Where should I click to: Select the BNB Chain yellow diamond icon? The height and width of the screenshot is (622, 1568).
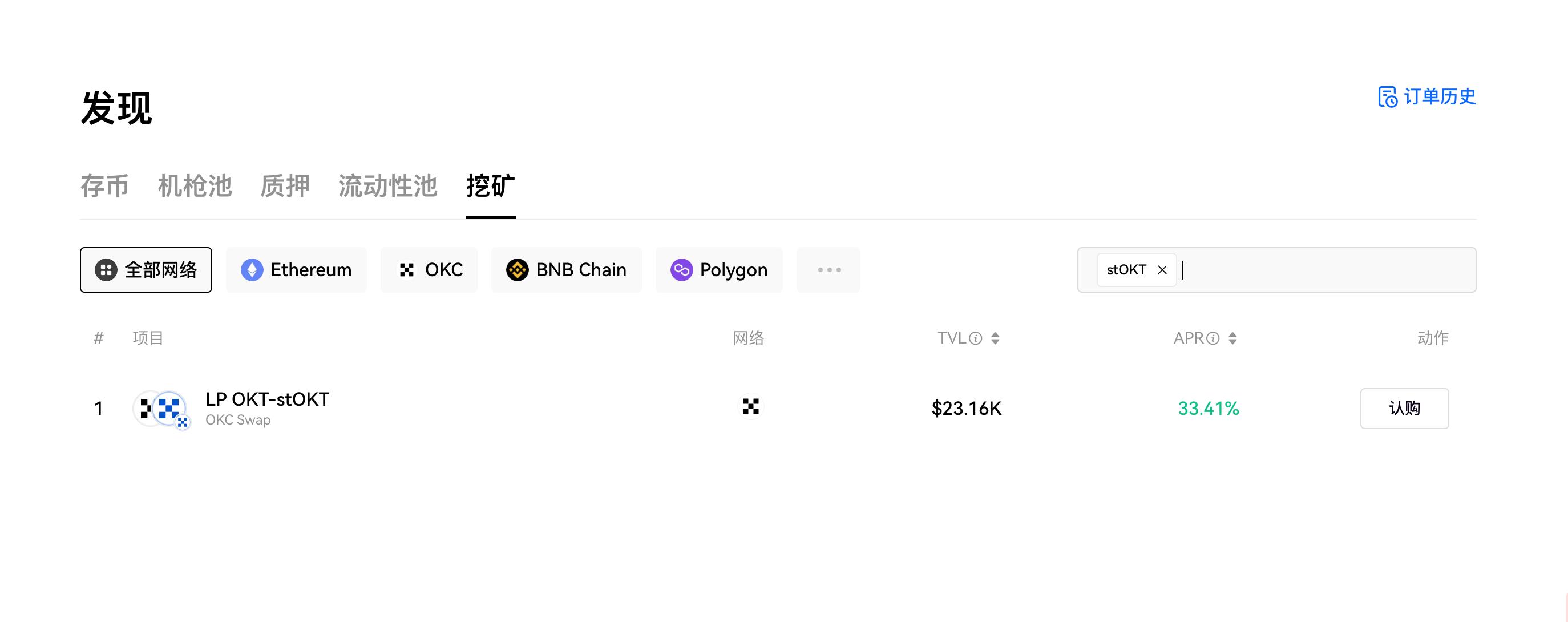[x=518, y=269]
